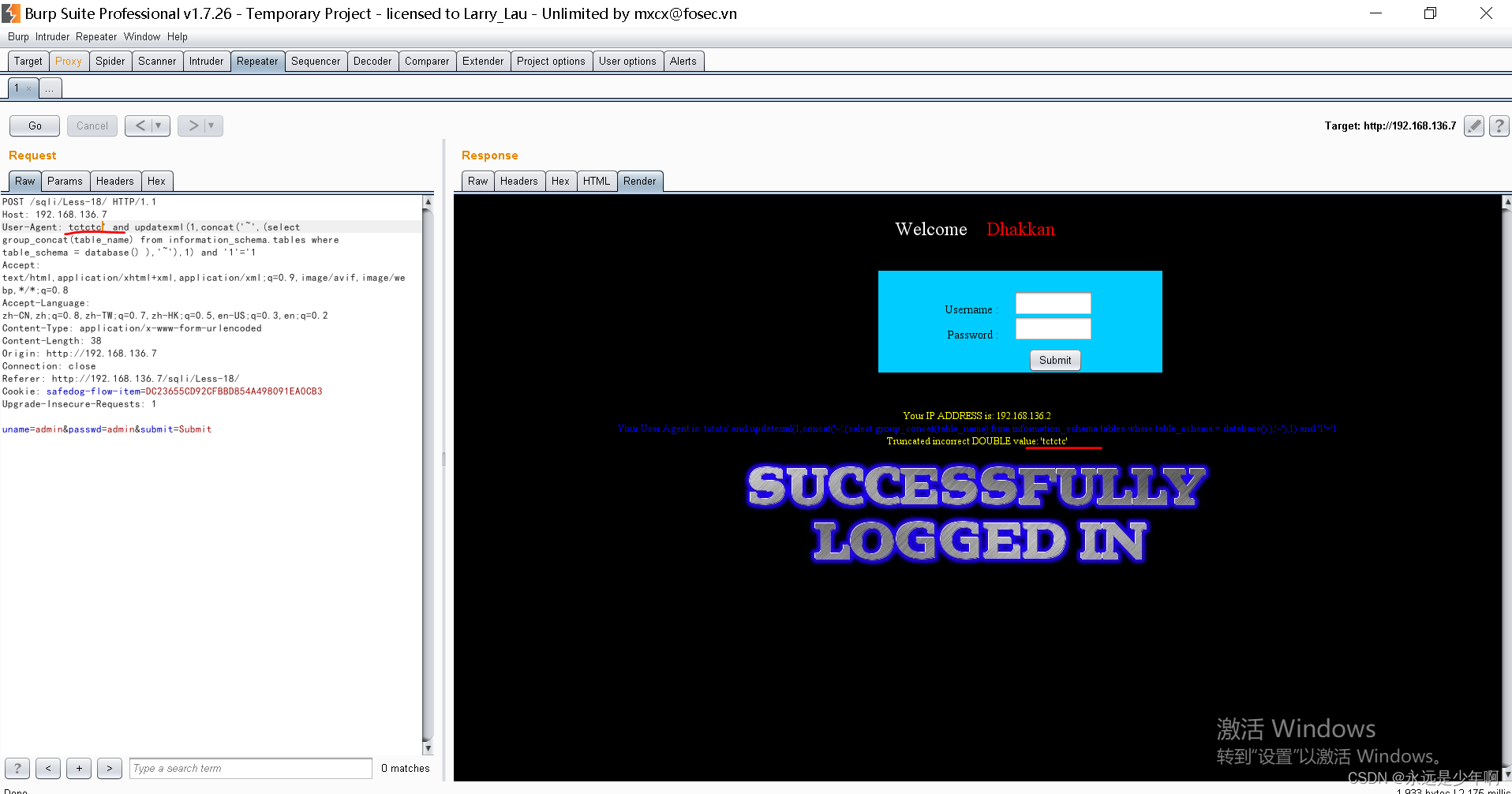
Task: Jump to next search match with arrow icon
Action: coord(109,768)
